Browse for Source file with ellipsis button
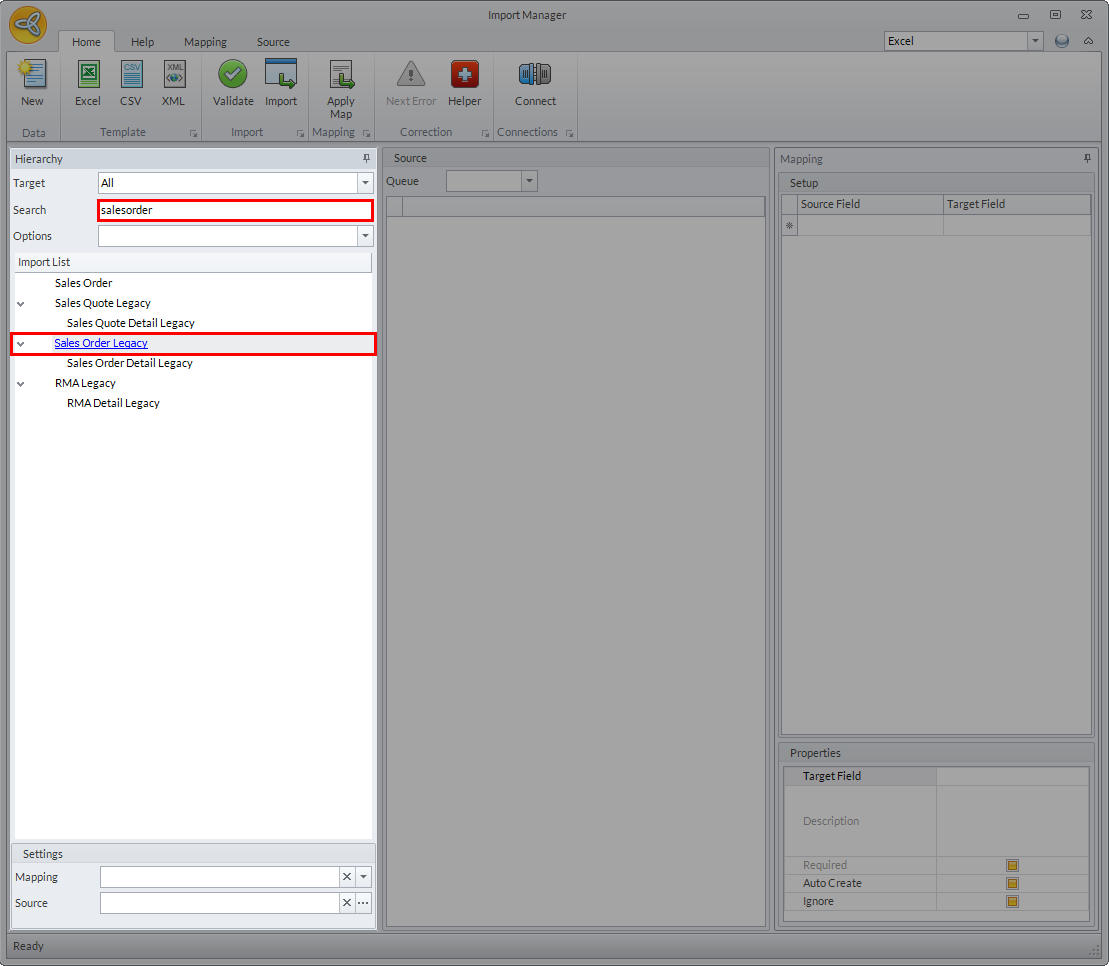Image resolution: width=1109 pixels, height=966 pixels. point(363,903)
